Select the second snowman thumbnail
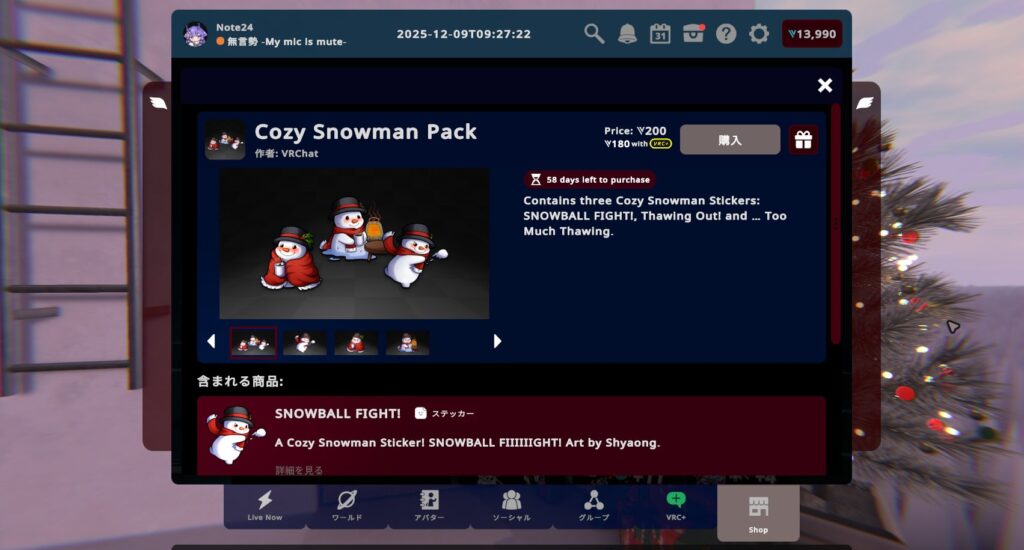 click(304, 342)
